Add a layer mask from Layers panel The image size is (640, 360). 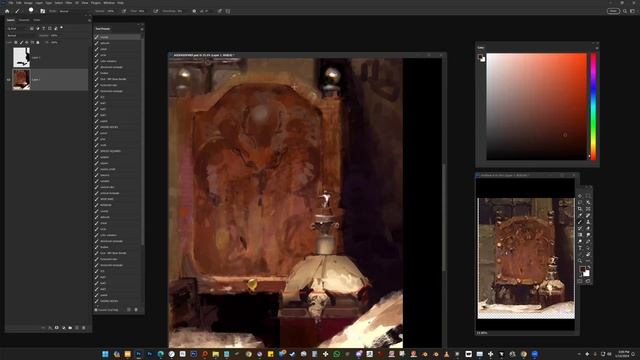(57, 327)
